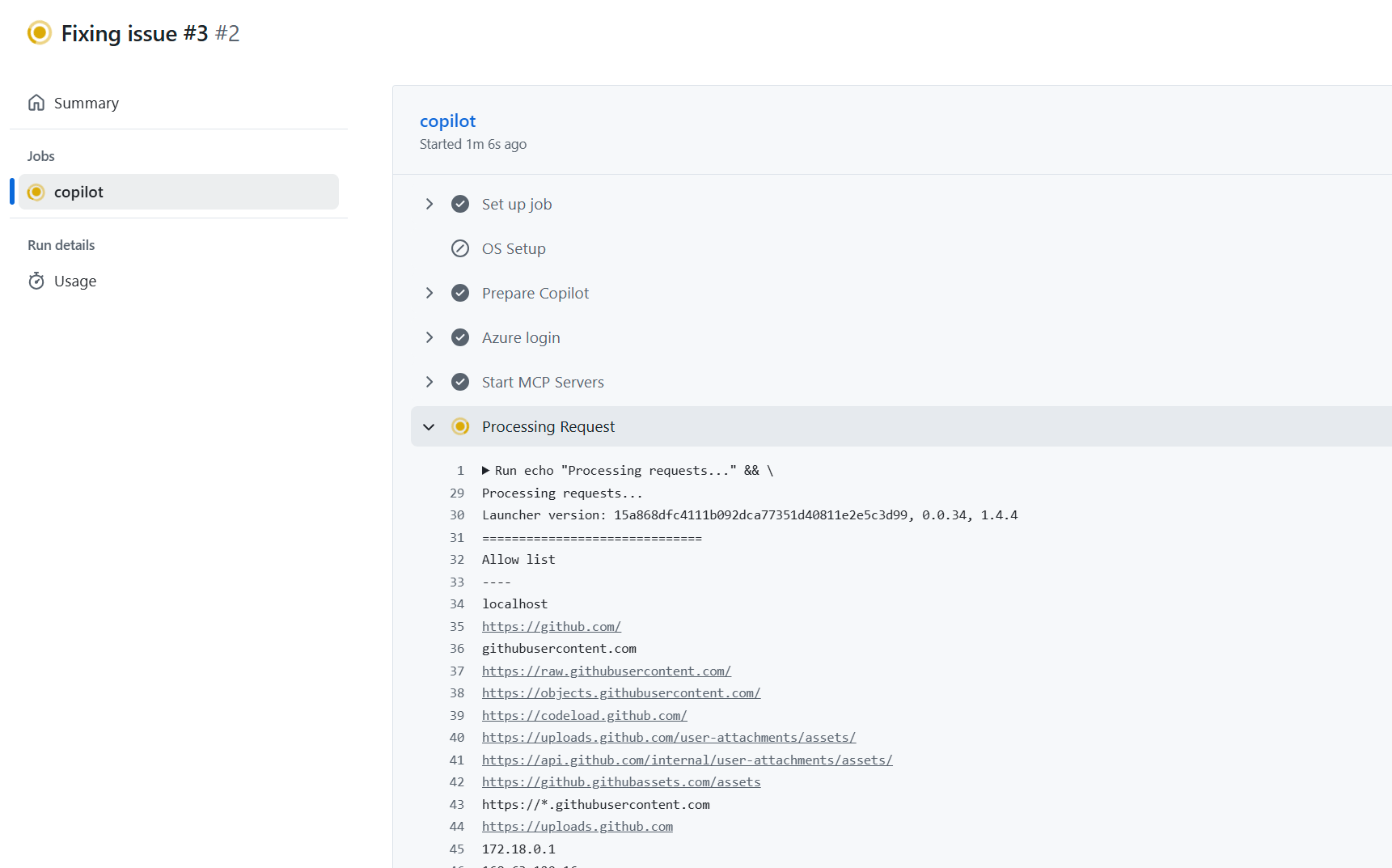Open the copilot job title link
Viewport: 1392px width, 868px height.
[x=447, y=121]
